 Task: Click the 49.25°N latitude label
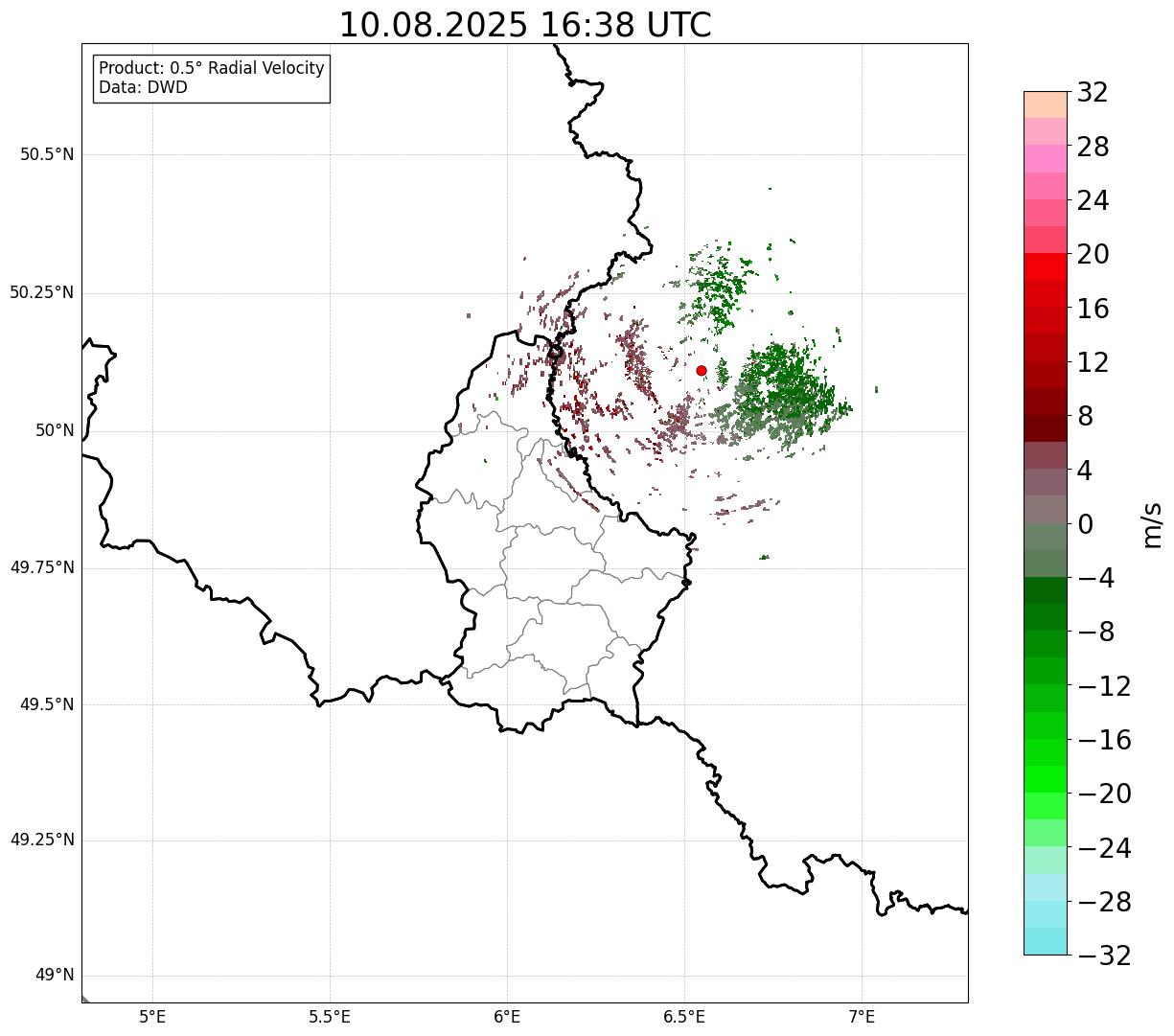tap(42, 840)
